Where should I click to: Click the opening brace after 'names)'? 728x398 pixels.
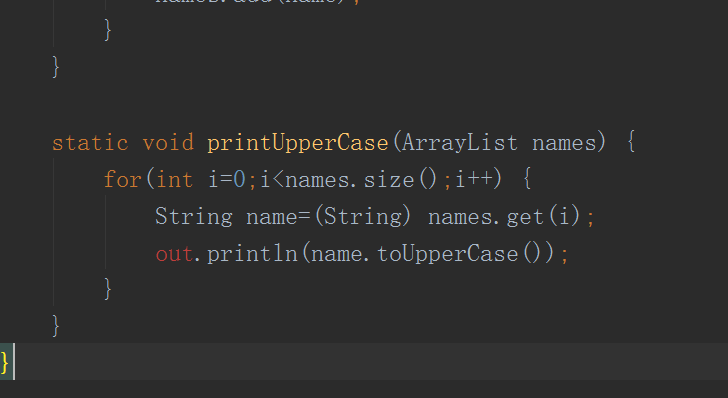630,142
